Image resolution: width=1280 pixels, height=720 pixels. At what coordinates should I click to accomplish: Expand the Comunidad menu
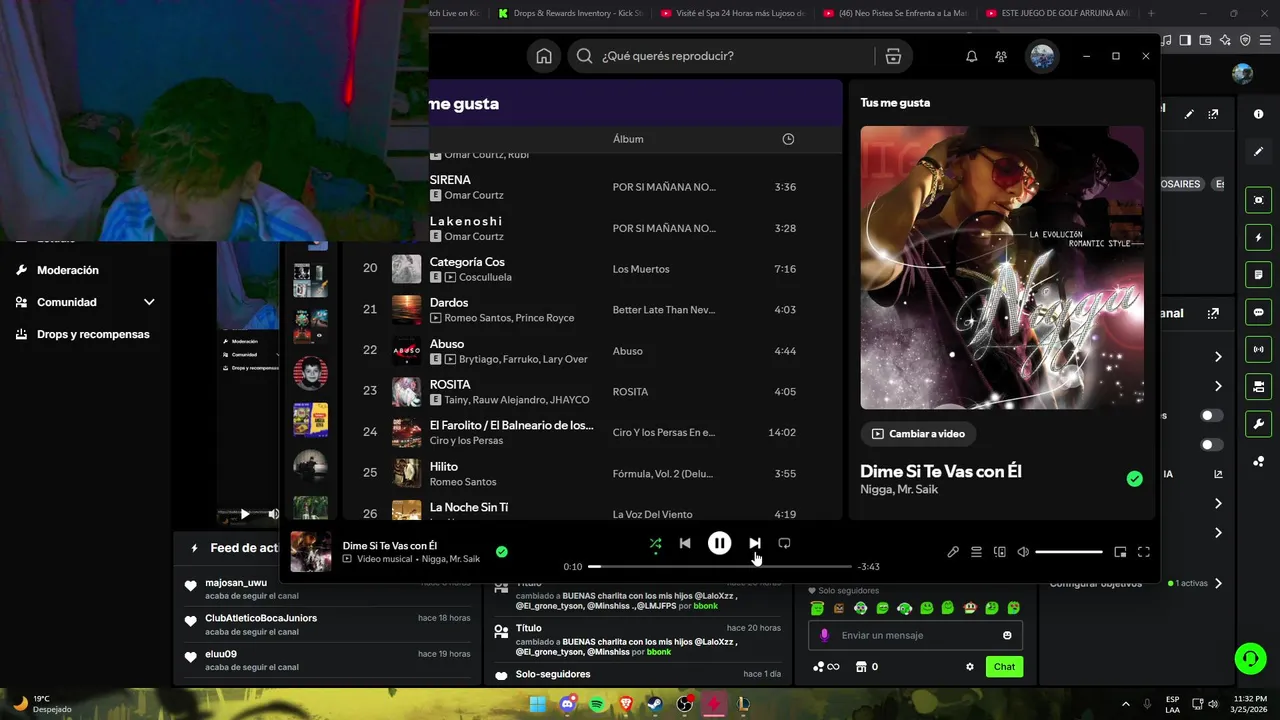click(85, 302)
